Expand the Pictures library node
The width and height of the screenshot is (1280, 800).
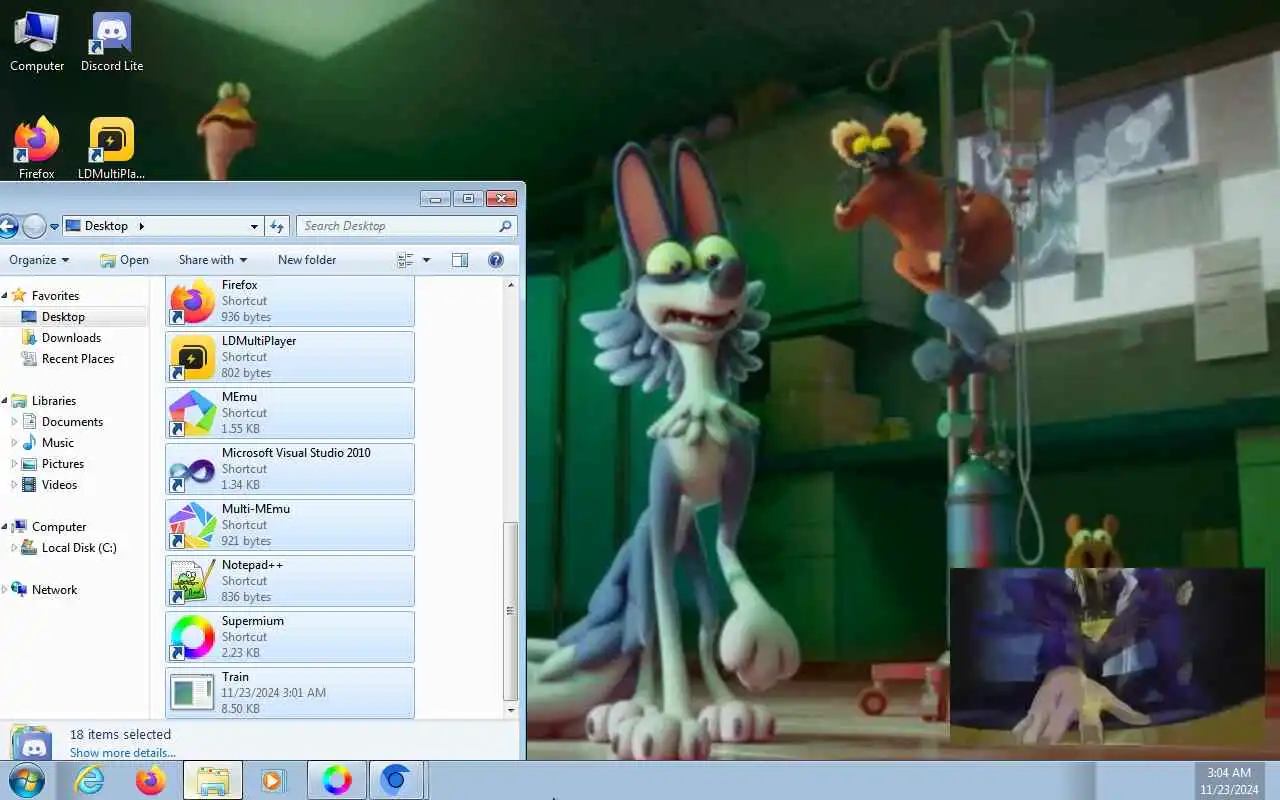[15, 464]
